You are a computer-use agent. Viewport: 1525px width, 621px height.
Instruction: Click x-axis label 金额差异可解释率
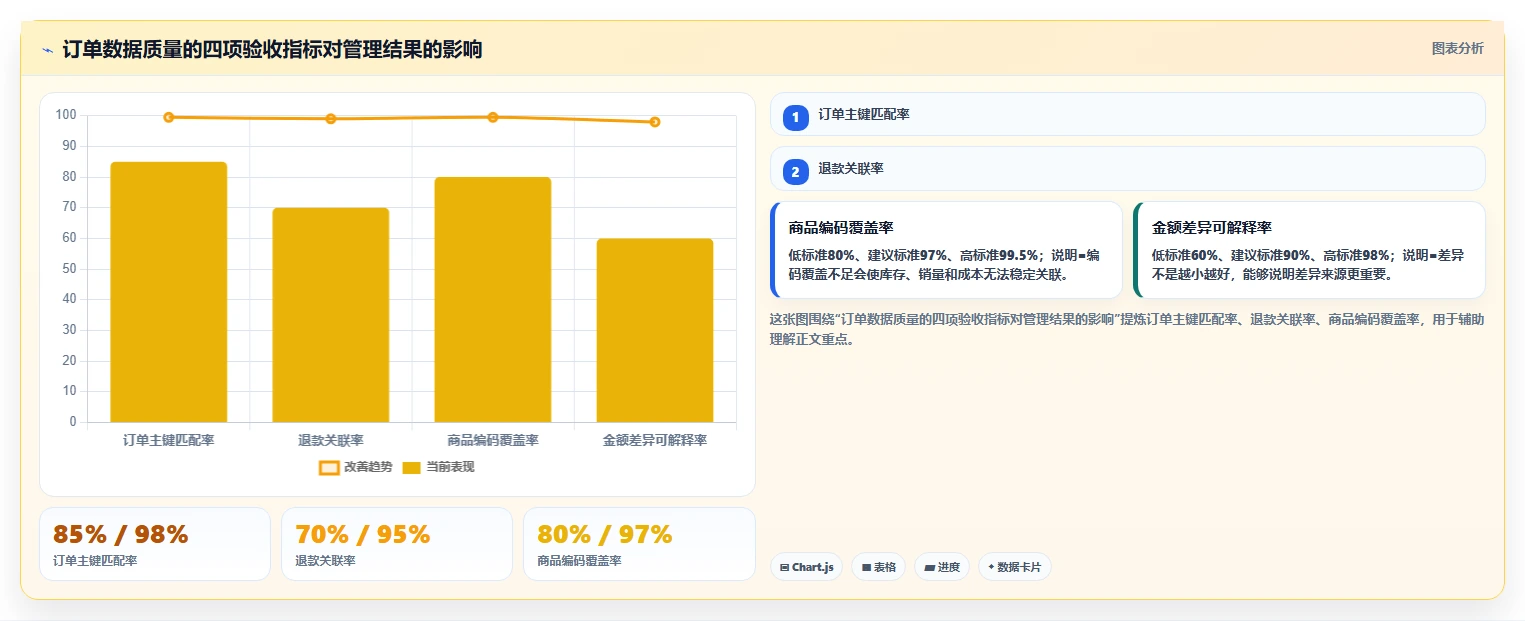point(655,440)
